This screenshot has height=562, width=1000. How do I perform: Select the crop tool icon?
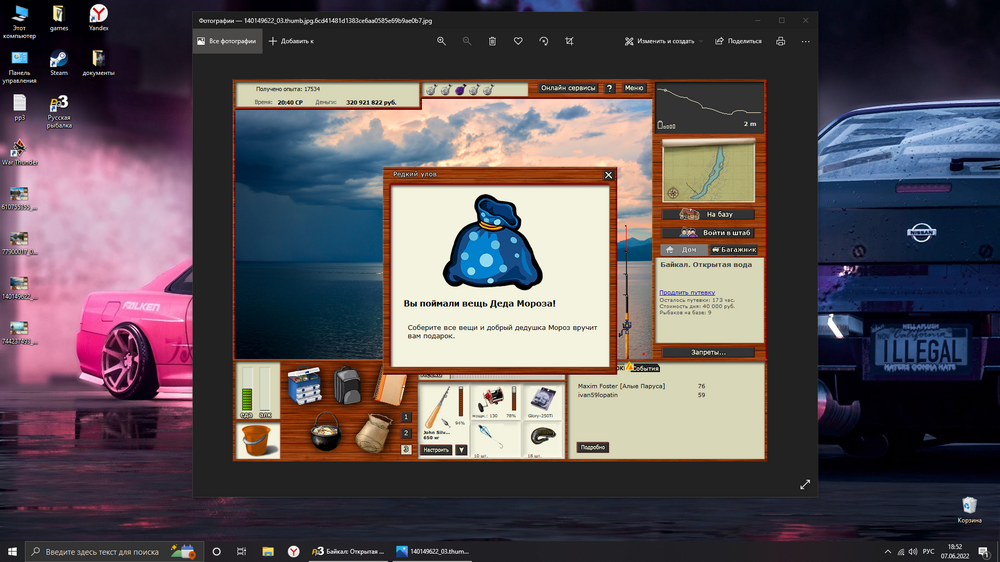click(x=569, y=41)
